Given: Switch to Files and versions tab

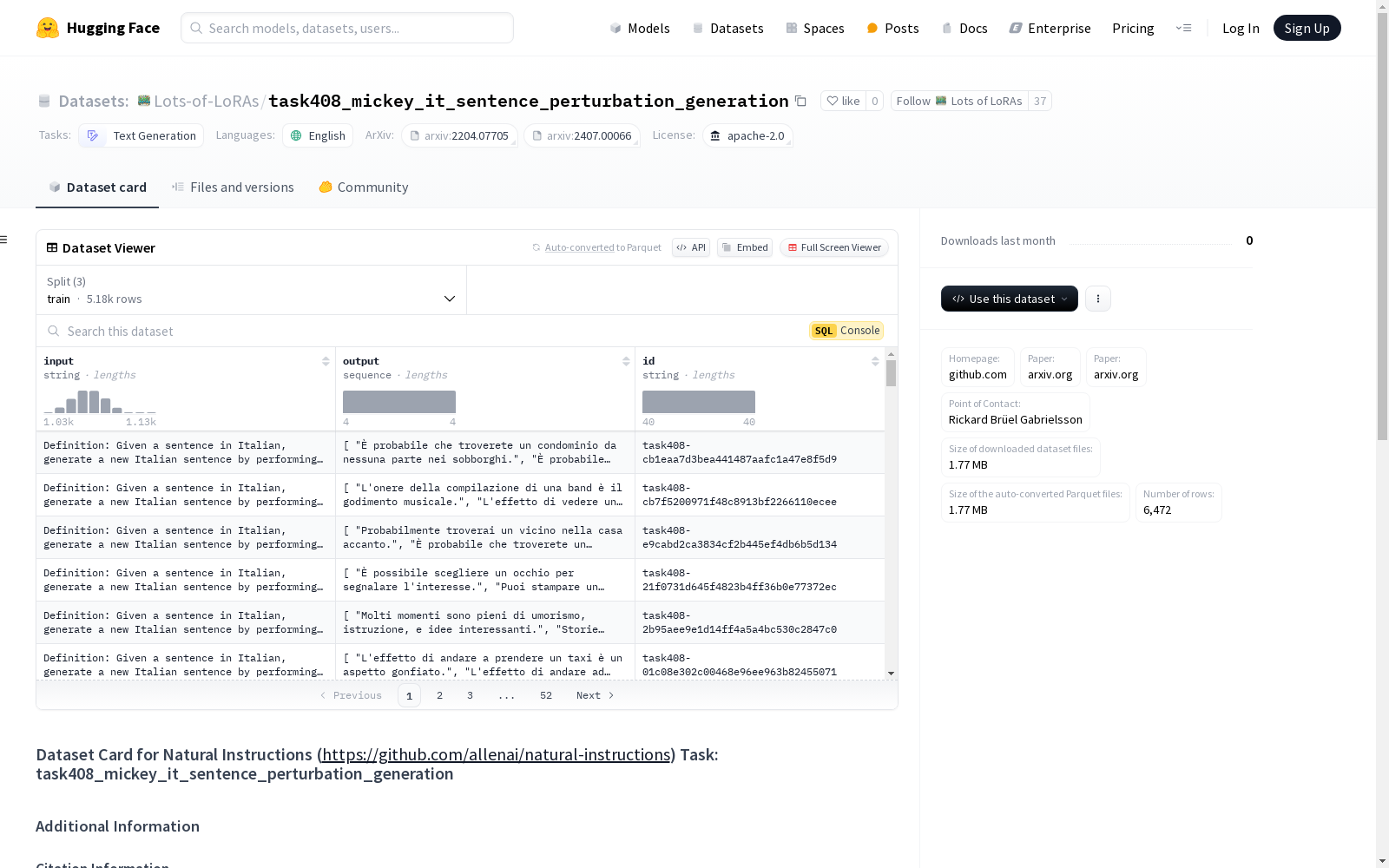Looking at the screenshot, I should (233, 187).
